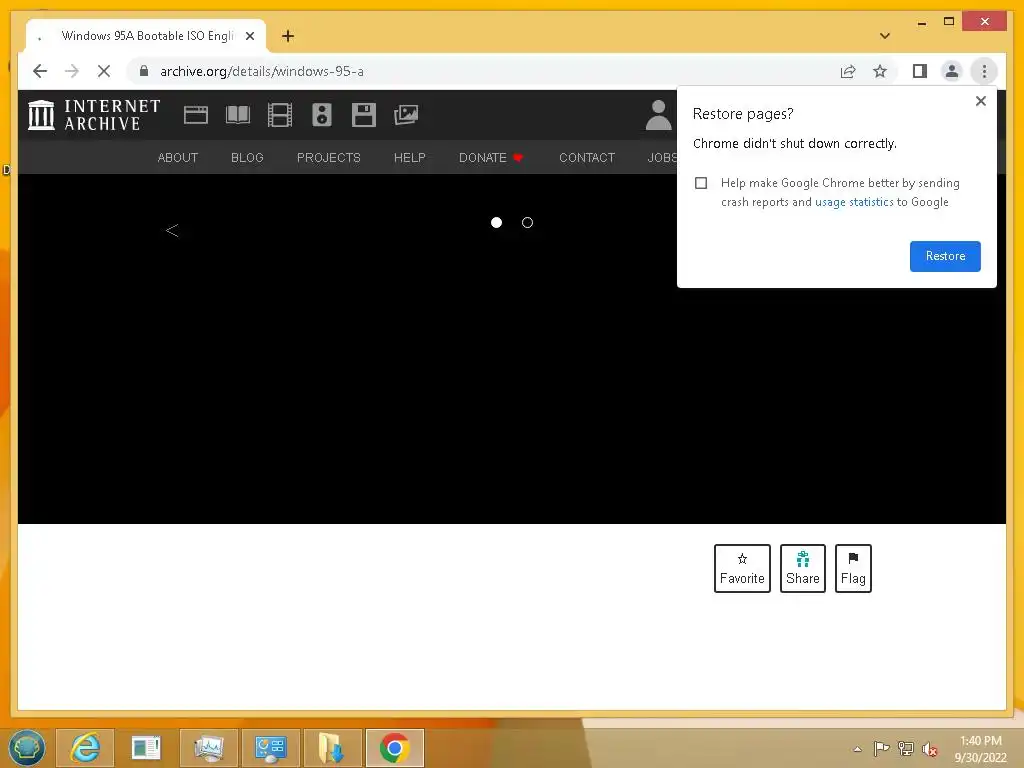Click the address bar URL
1024x768 pixels.
point(262,71)
